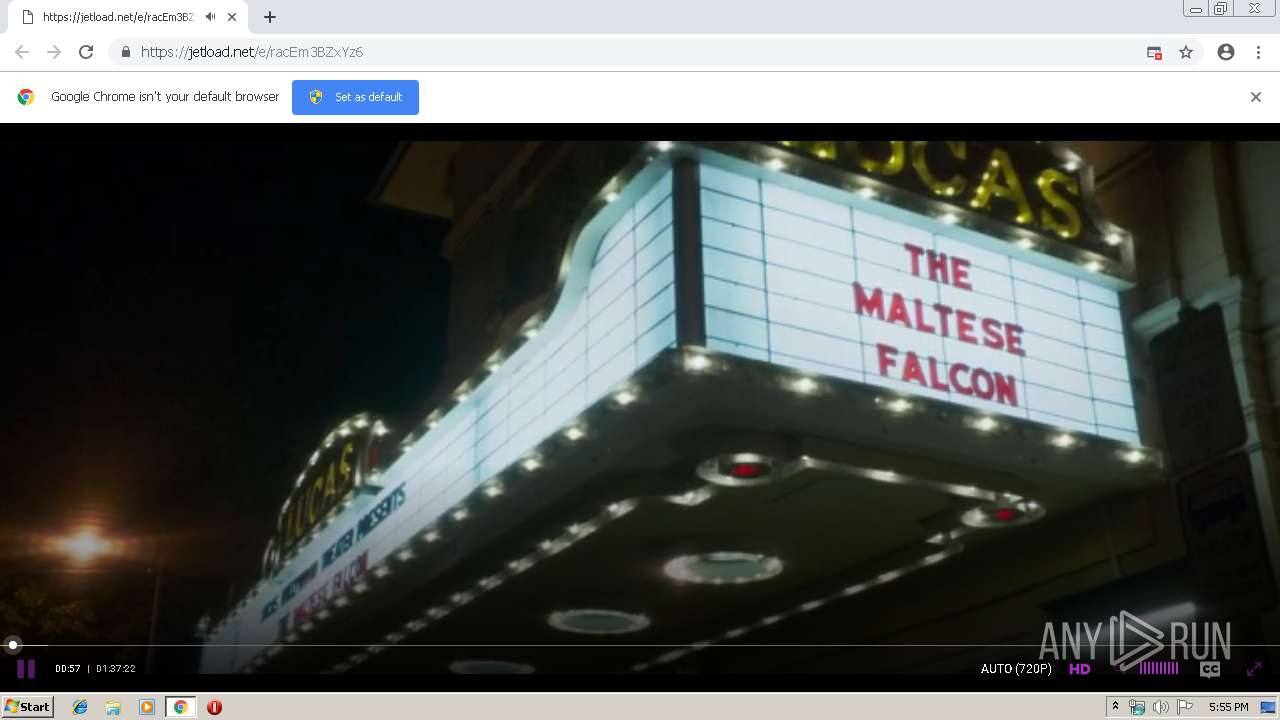This screenshot has width=1280, height=720.
Task: Restore down the Chrome window
Action: pyautogui.click(x=1221, y=9)
